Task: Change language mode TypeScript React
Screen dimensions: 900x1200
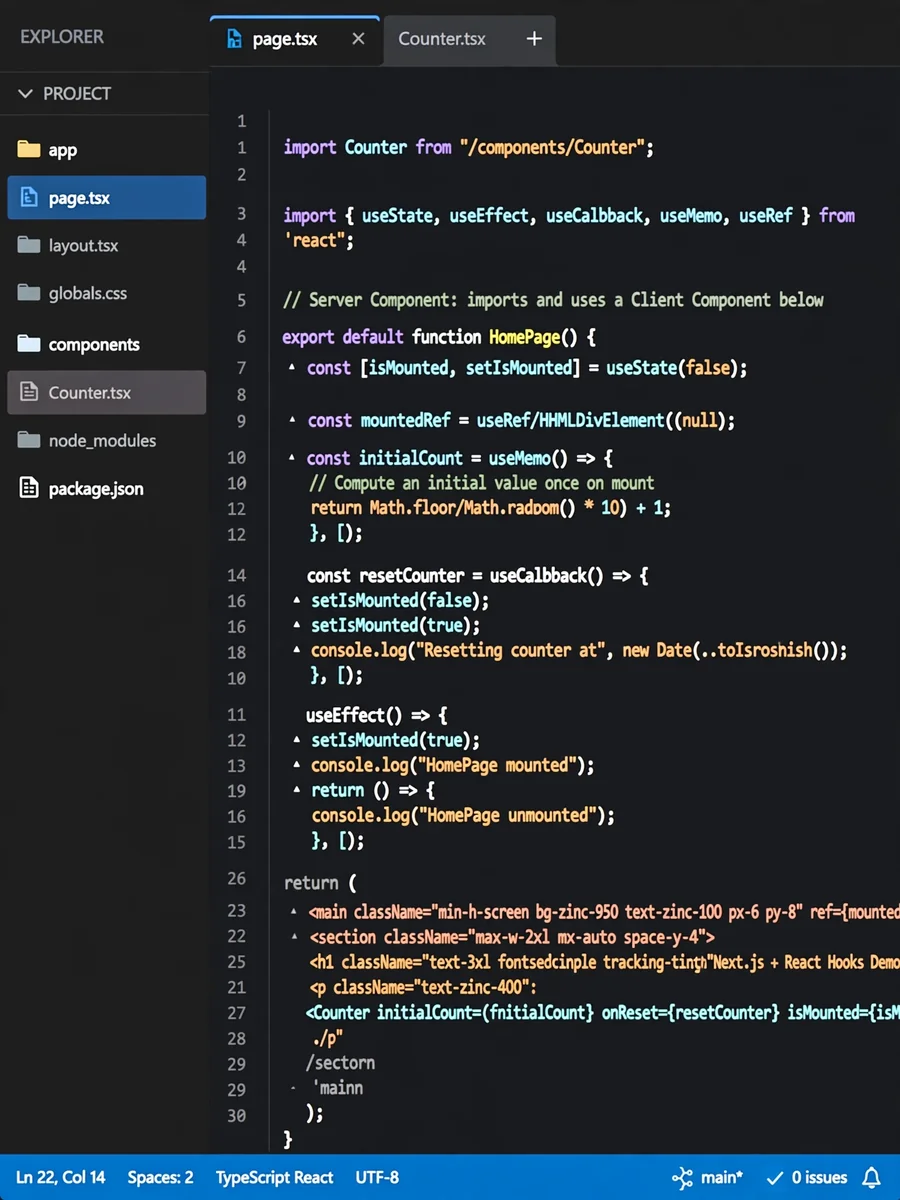Action: coord(274,1178)
